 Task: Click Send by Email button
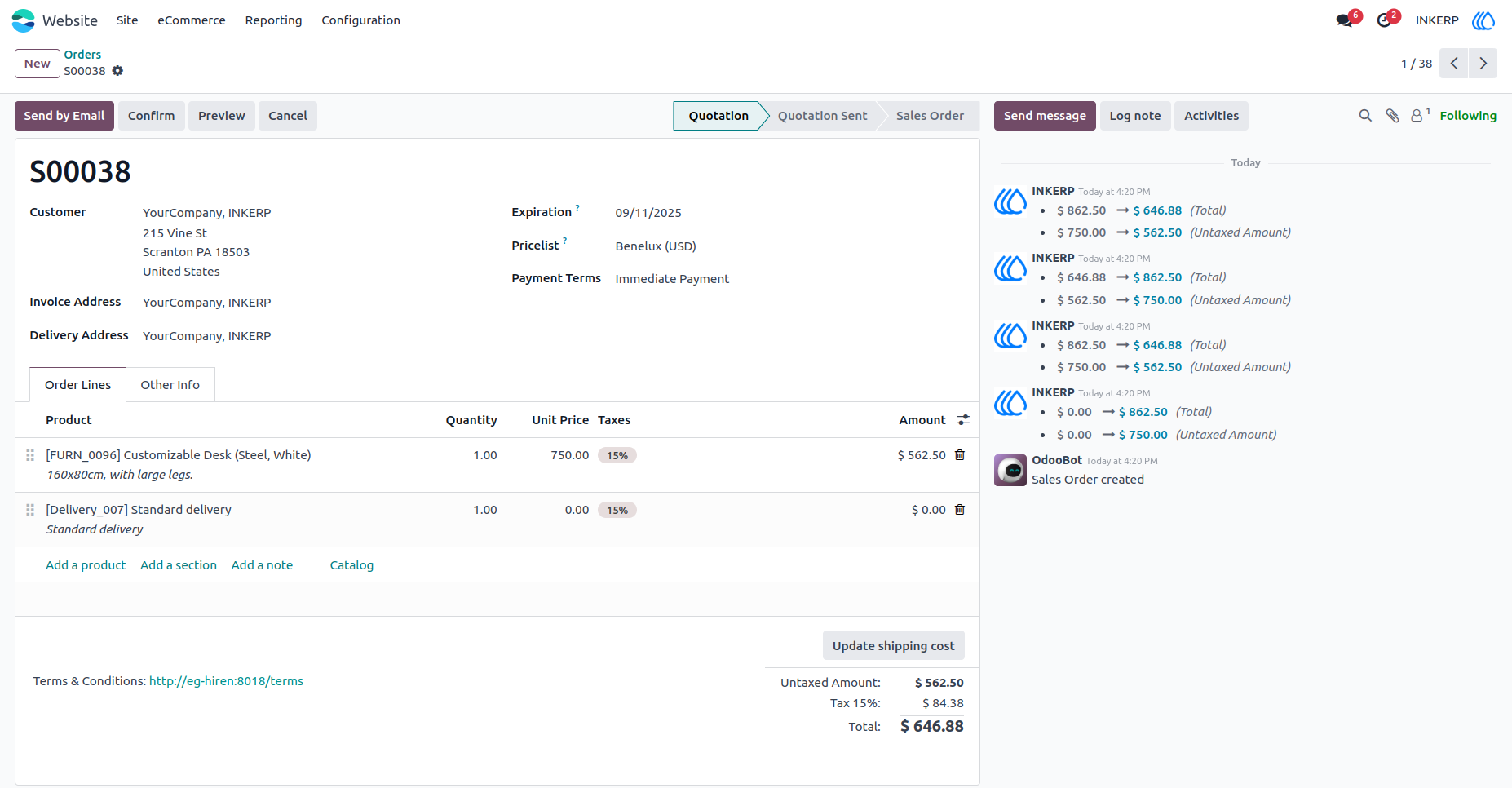point(64,116)
